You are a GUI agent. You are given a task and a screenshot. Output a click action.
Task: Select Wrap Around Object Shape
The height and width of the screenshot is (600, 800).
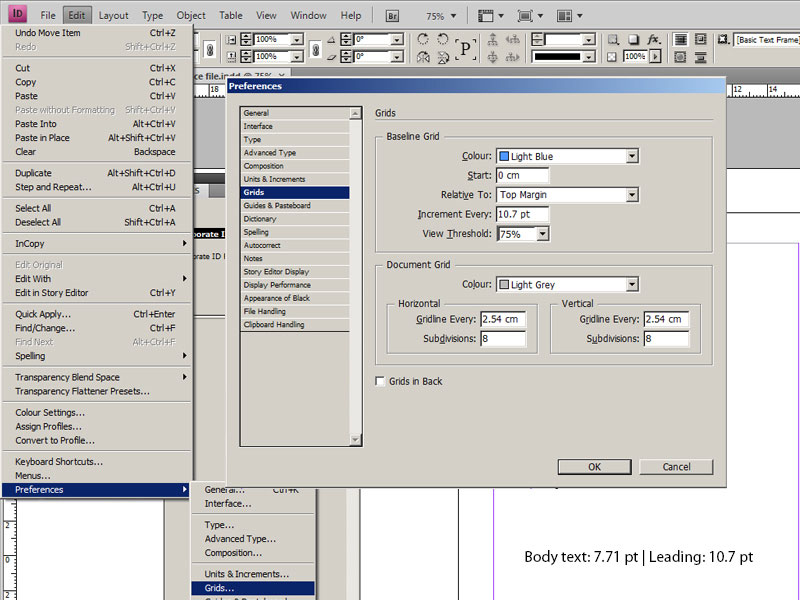click(680, 57)
